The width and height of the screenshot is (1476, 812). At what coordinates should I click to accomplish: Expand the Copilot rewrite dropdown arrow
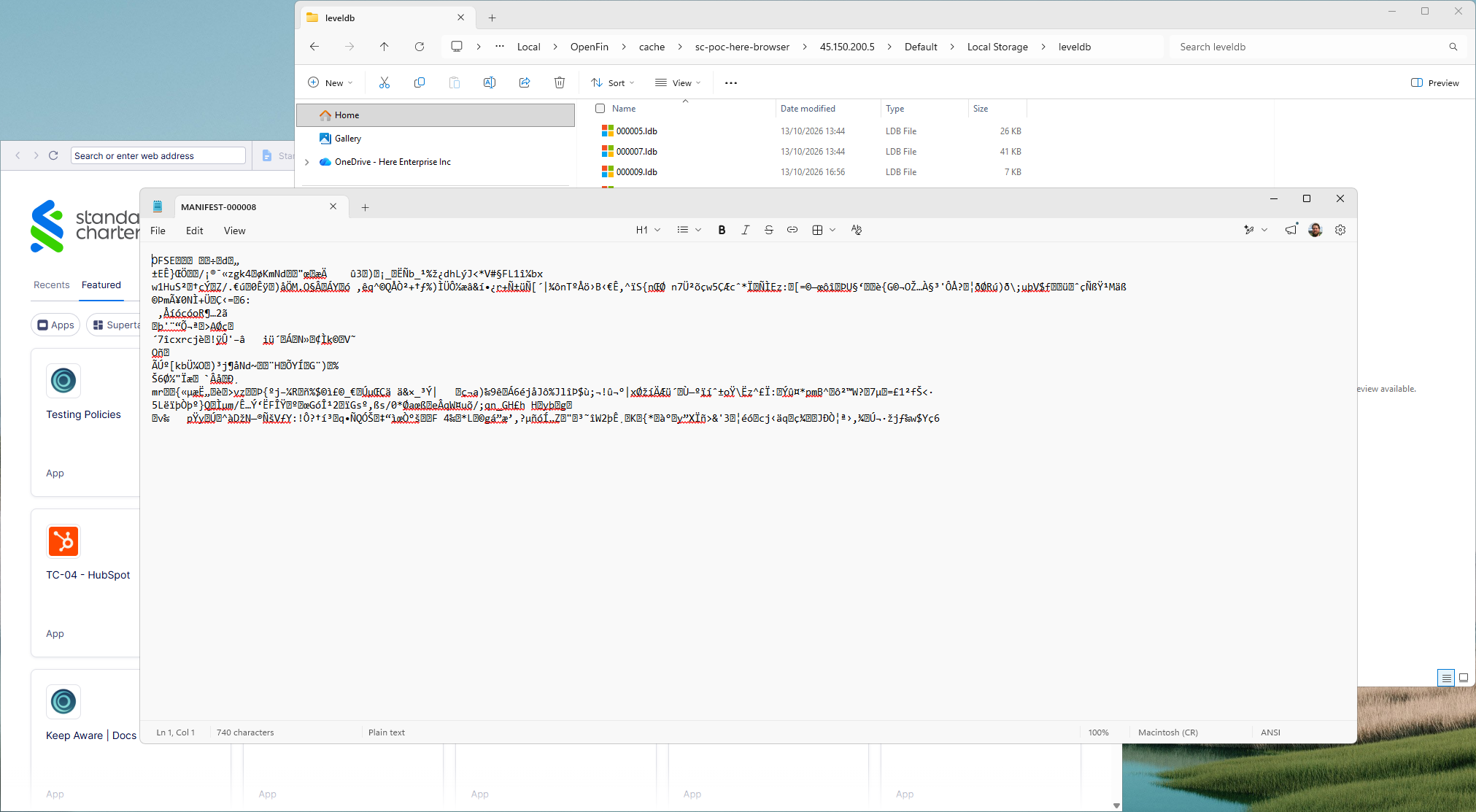[1264, 230]
